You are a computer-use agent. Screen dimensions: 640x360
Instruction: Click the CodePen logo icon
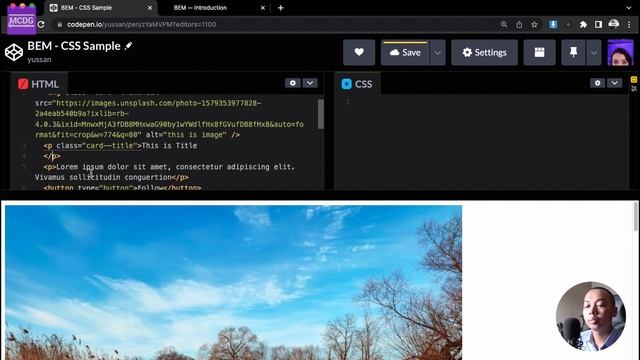14,52
